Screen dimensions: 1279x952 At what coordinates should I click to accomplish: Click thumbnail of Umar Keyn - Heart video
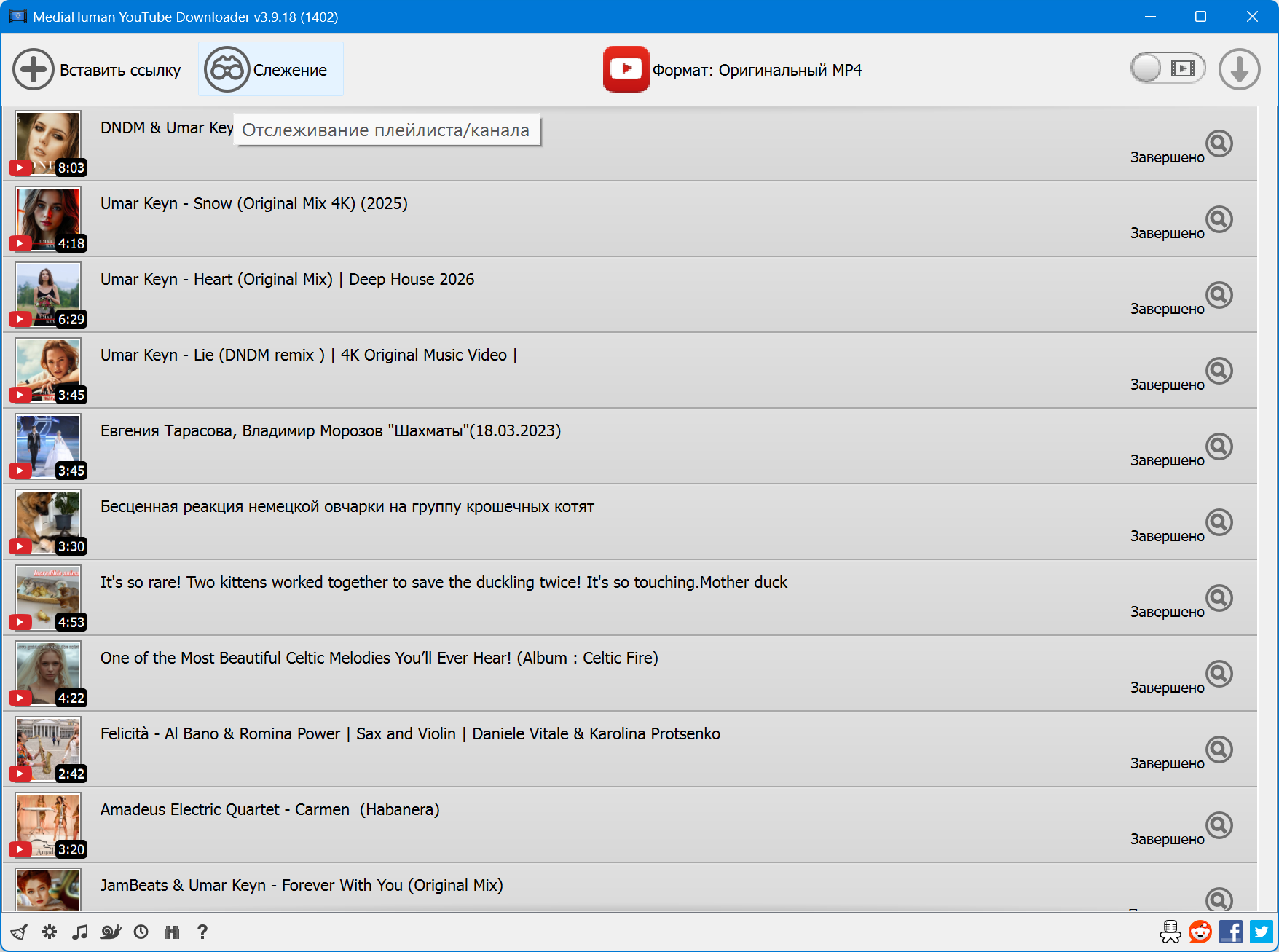click(x=48, y=295)
